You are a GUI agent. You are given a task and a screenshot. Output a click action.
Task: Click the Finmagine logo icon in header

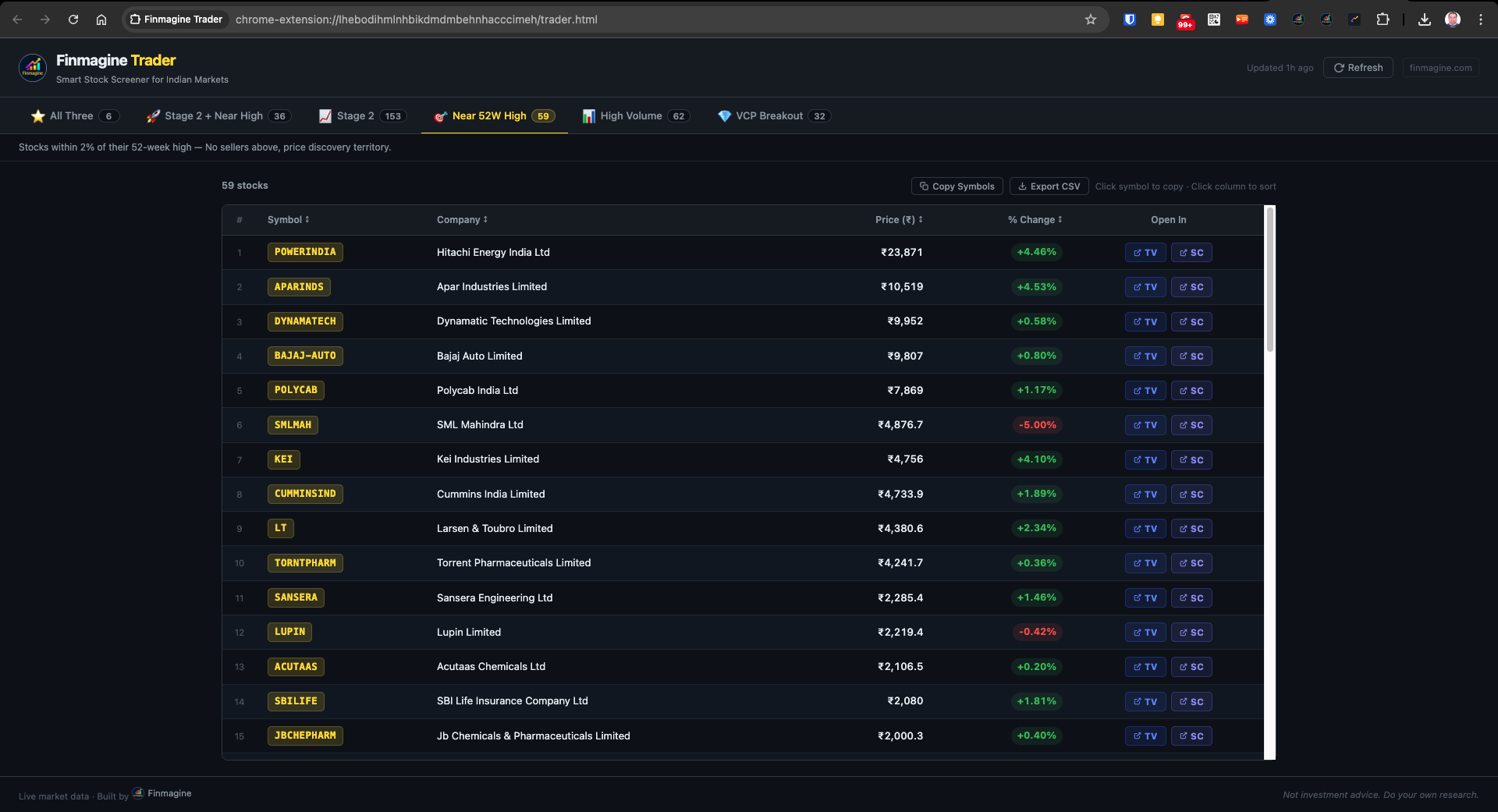pos(33,68)
